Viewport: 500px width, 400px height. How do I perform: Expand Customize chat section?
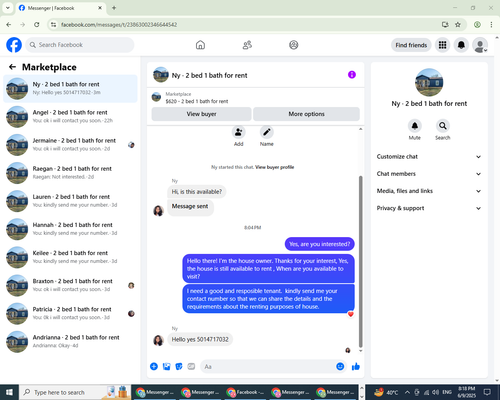(x=429, y=157)
